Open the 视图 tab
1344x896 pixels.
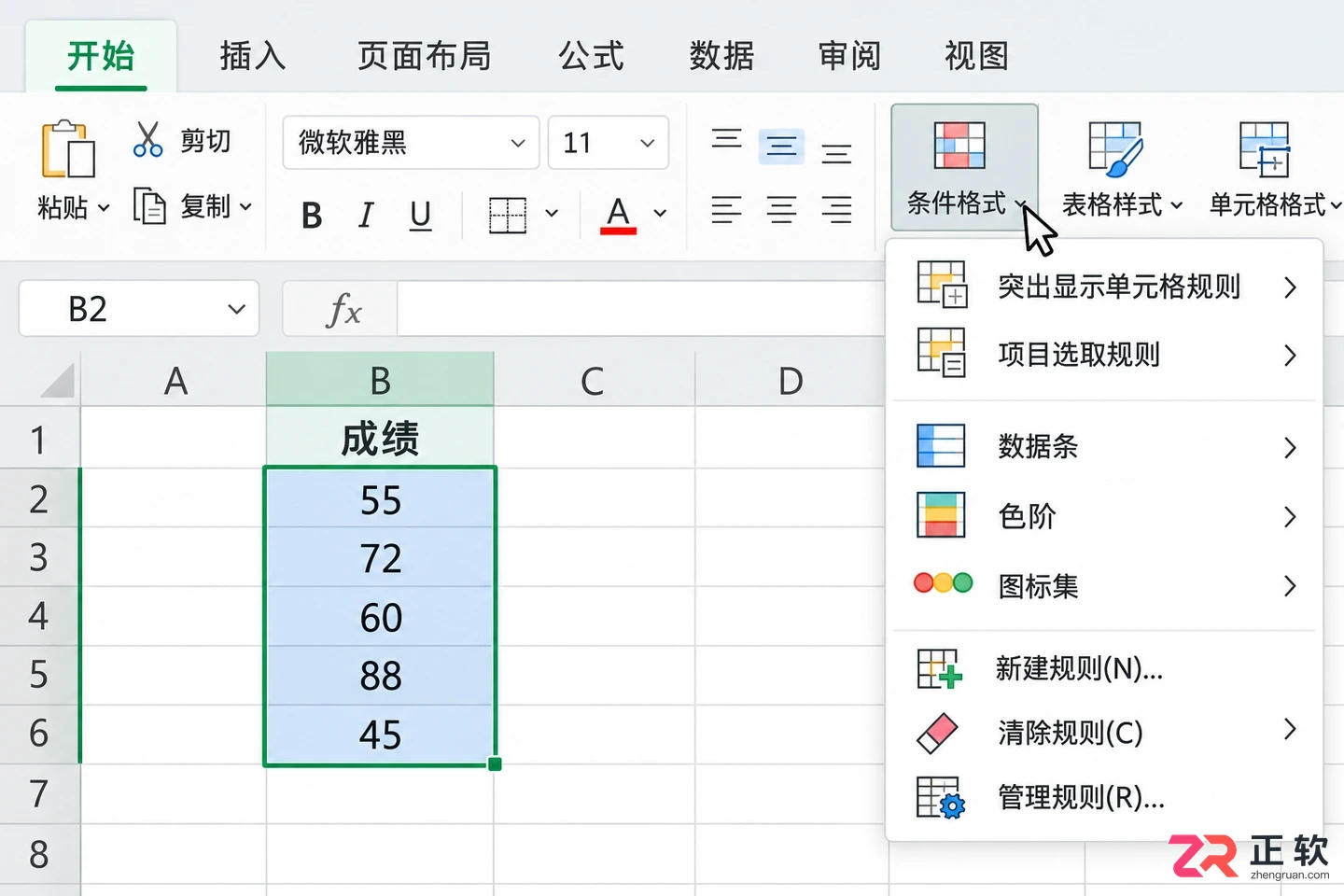pyautogui.click(x=976, y=56)
